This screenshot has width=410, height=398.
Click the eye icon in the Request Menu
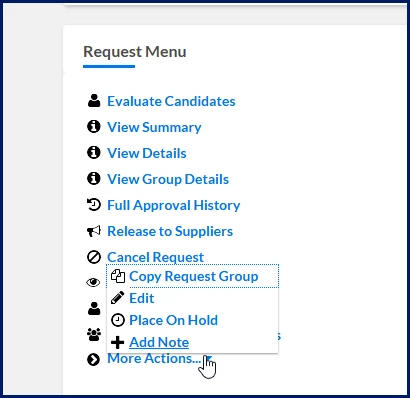pos(93,283)
